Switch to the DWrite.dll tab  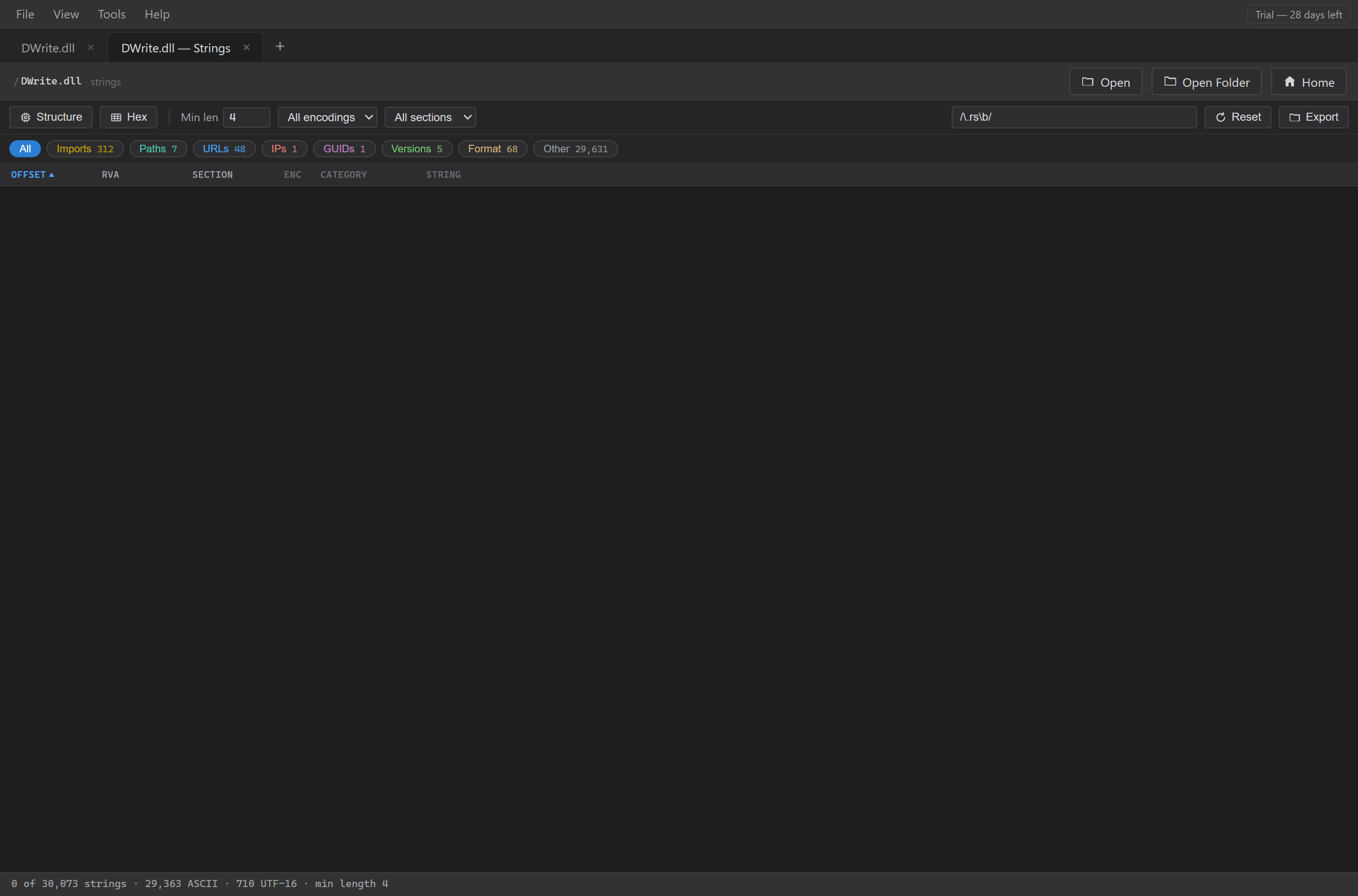click(x=48, y=48)
